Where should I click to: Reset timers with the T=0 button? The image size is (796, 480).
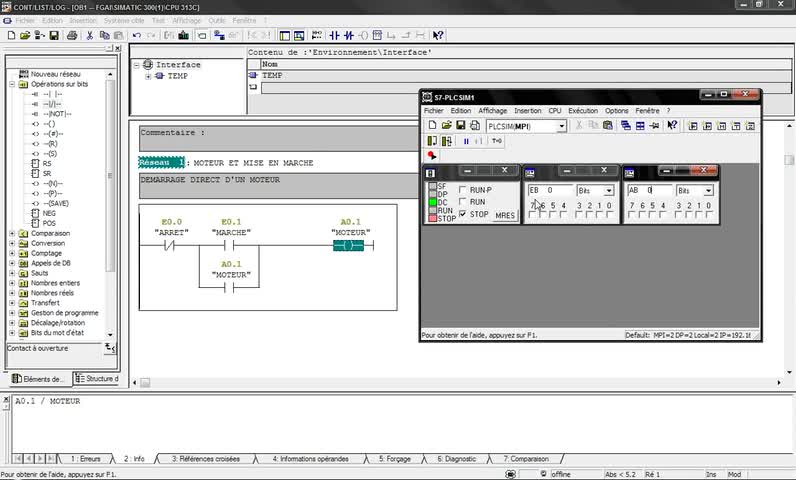click(x=497, y=141)
